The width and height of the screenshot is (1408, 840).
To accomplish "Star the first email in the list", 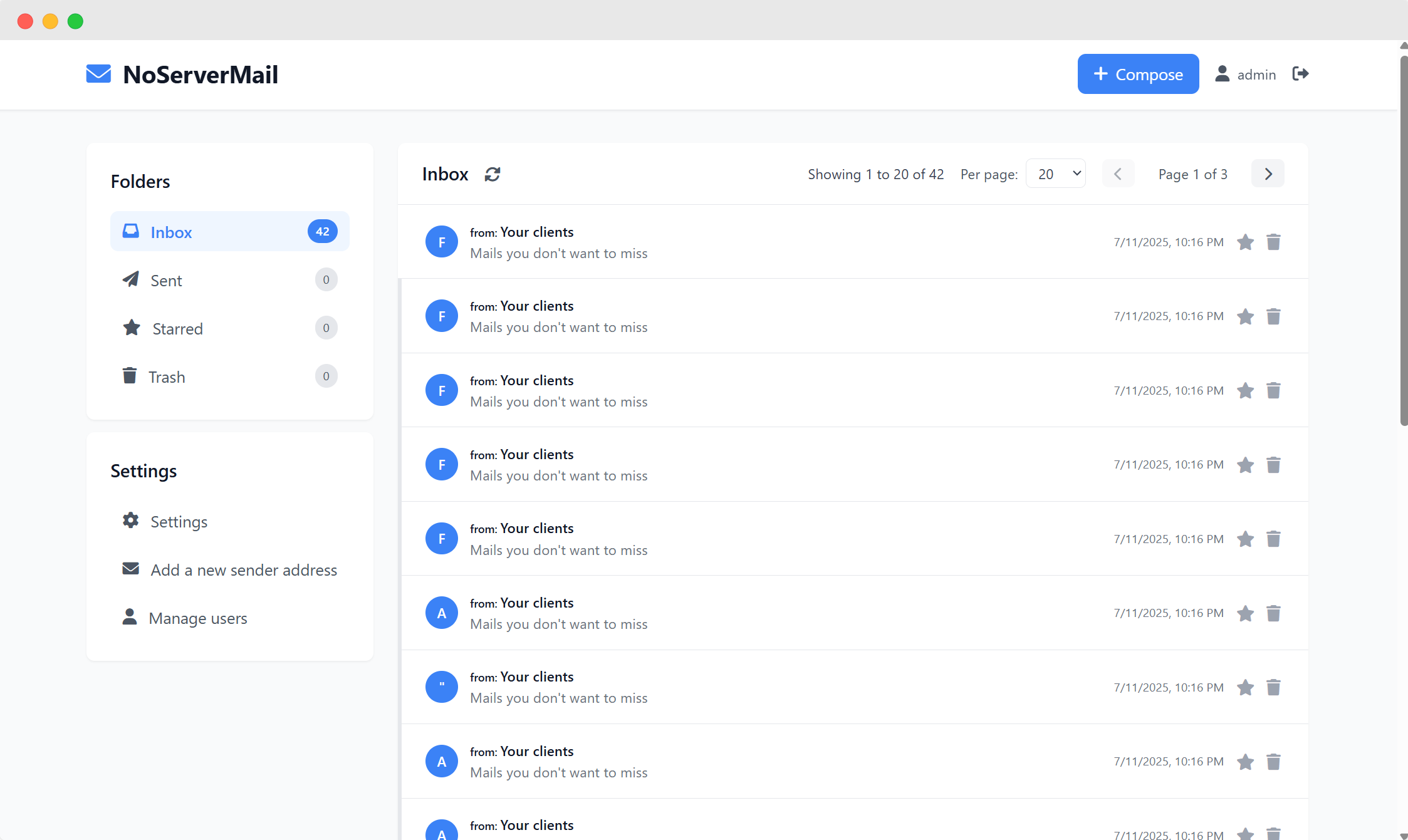I will point(1245,242).
